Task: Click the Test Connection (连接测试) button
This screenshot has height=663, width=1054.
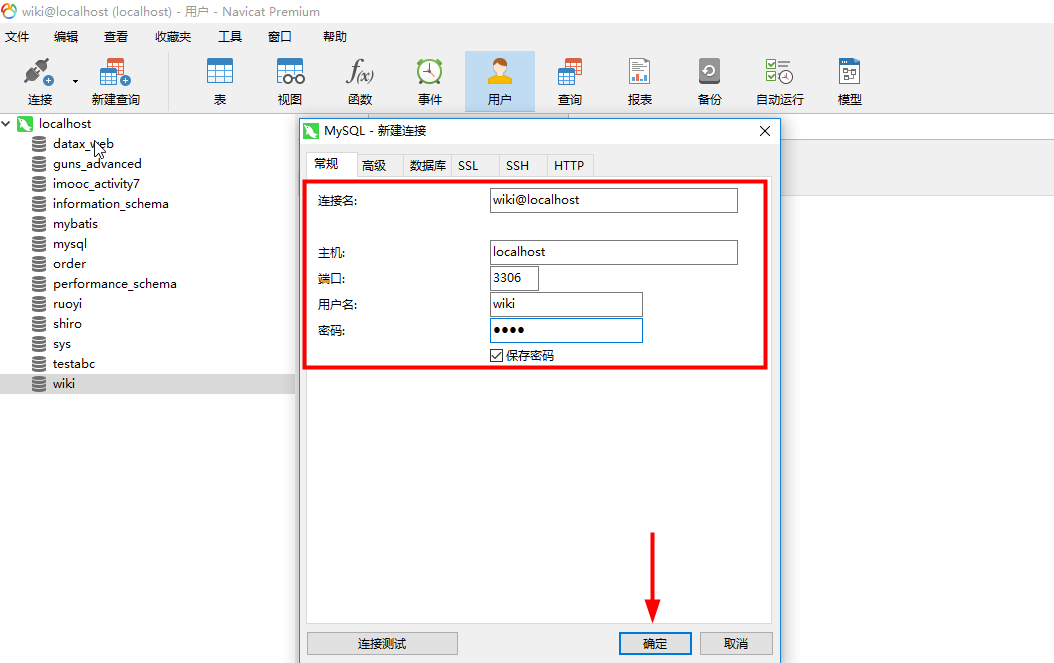Action: 382,644
